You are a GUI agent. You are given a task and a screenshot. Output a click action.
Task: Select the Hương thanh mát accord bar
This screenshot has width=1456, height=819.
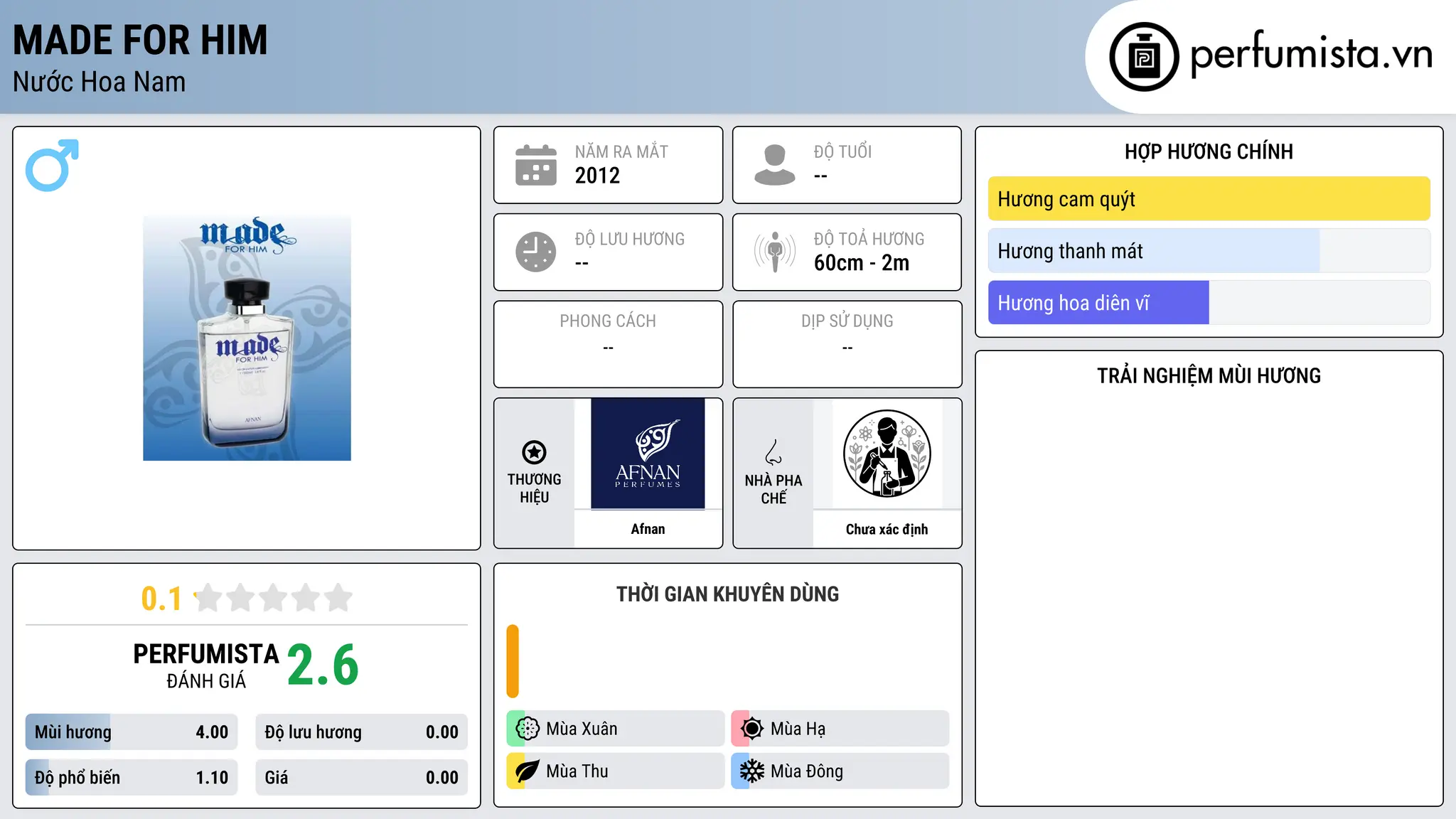click(x=1209, y=251)
